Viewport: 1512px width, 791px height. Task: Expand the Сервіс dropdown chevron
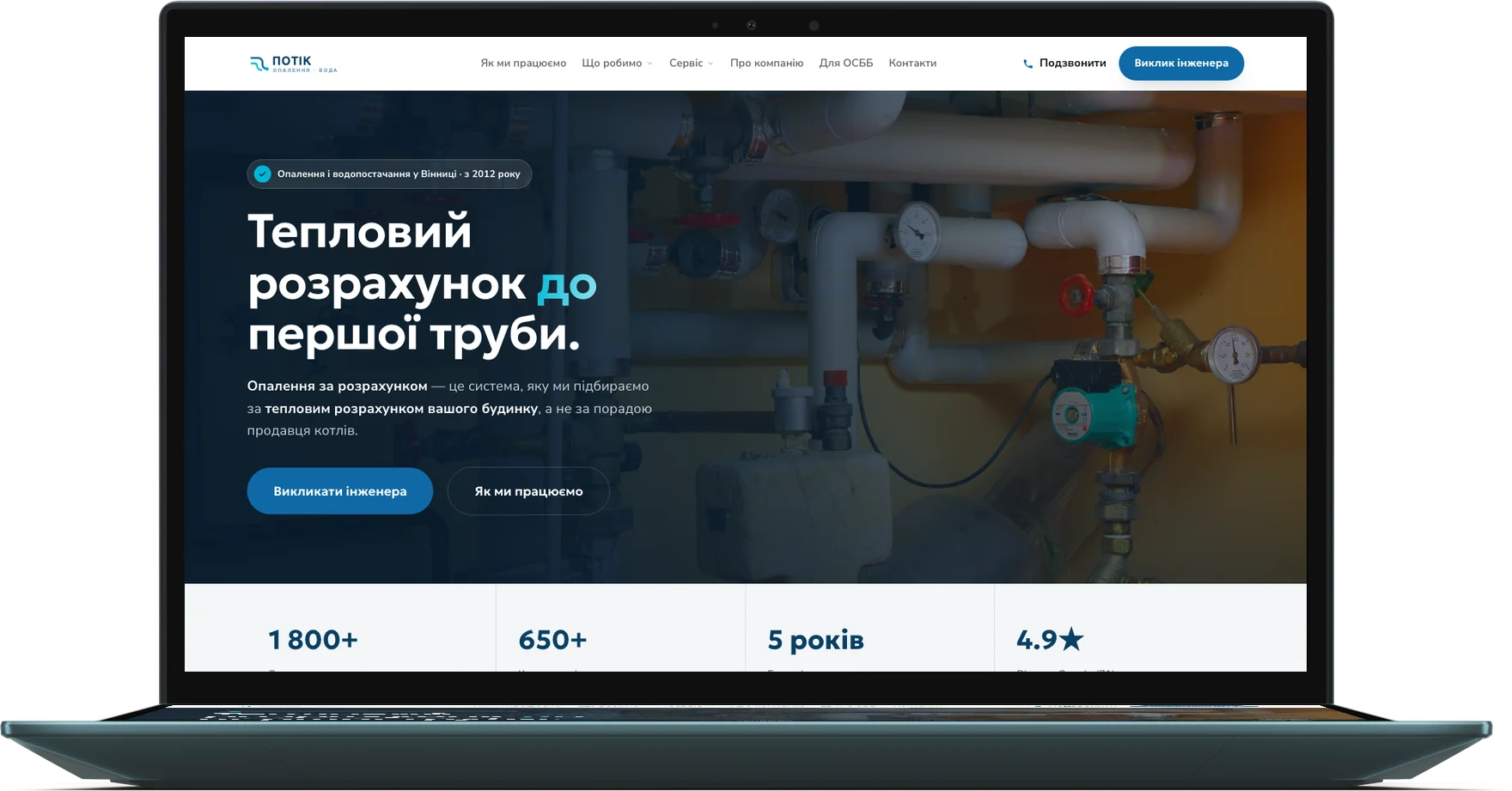[x=710, y=64]
